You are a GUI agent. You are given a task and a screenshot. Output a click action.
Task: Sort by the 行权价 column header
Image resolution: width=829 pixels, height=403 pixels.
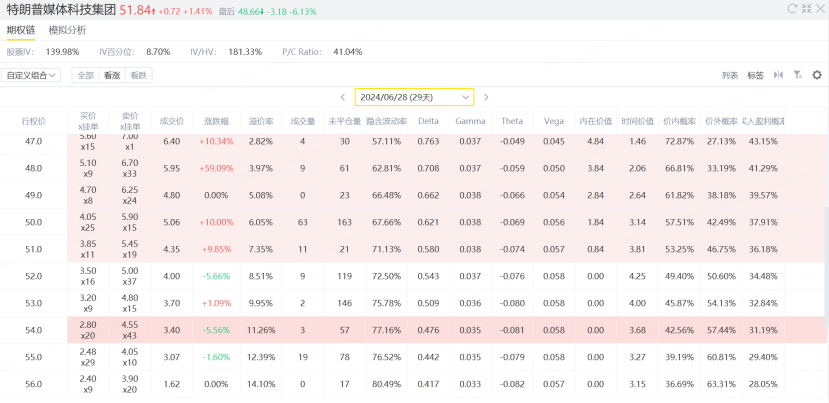34,121
